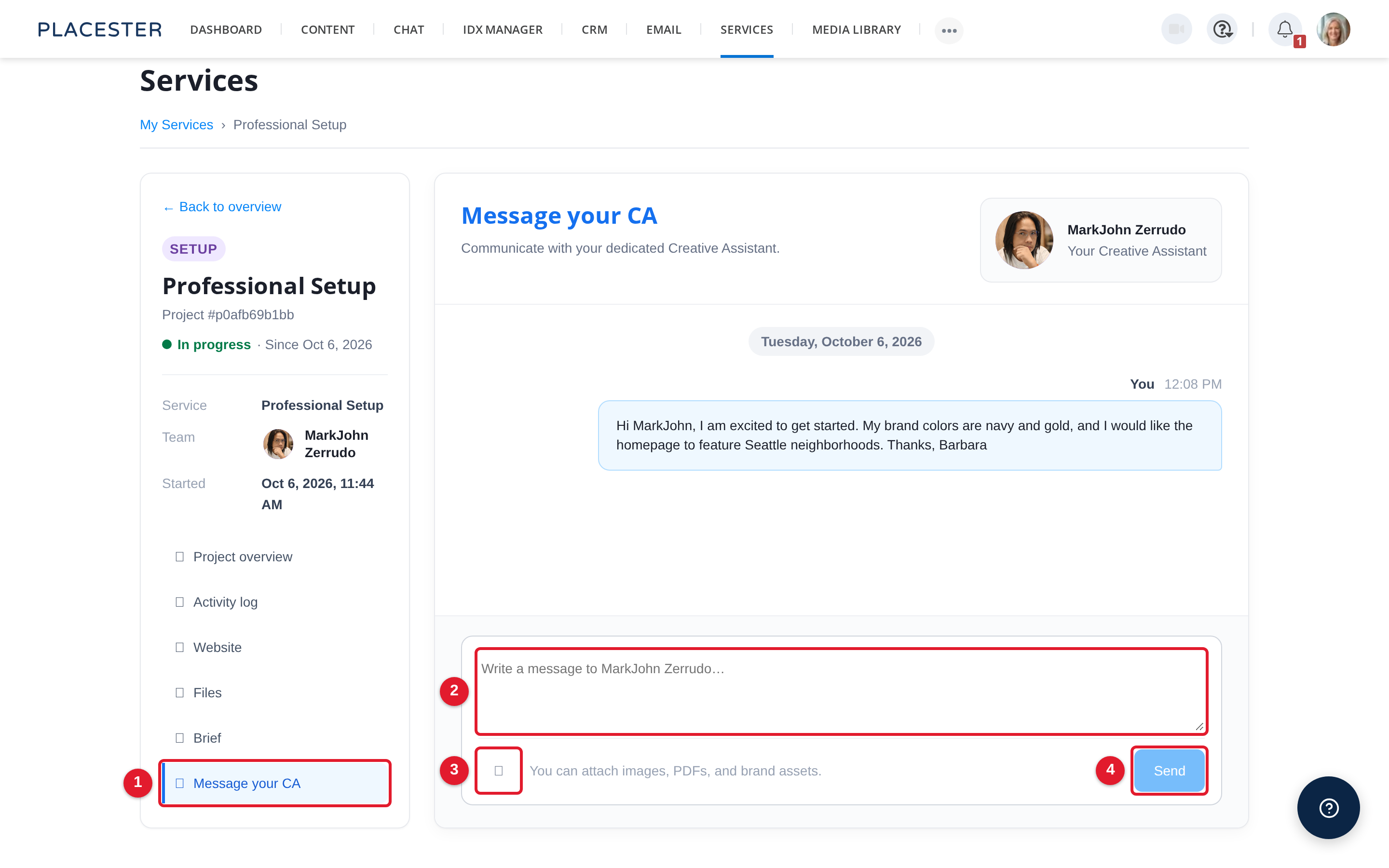
Task: Follow the My Services breadcrumb link
Action: [176, 124]
